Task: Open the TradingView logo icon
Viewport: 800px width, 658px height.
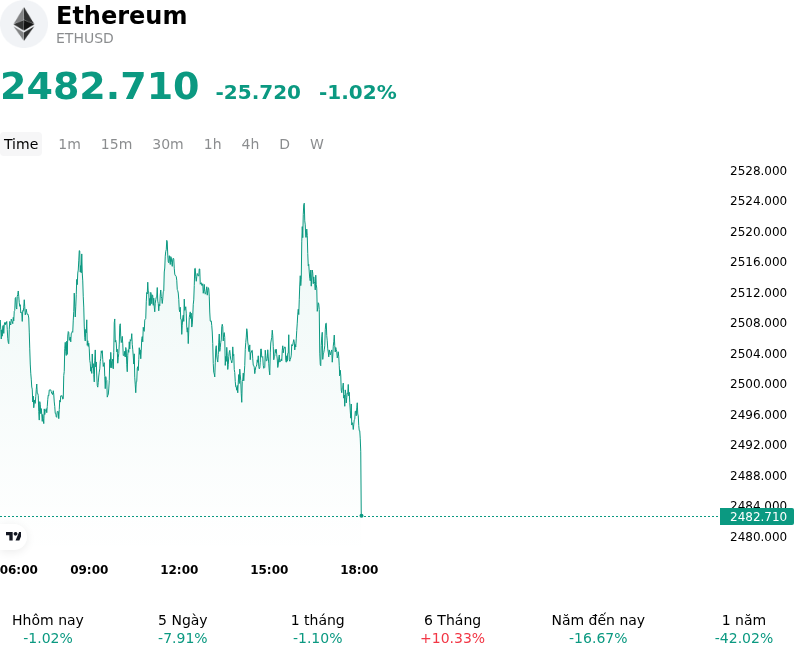Action: [x=14, y=536]
